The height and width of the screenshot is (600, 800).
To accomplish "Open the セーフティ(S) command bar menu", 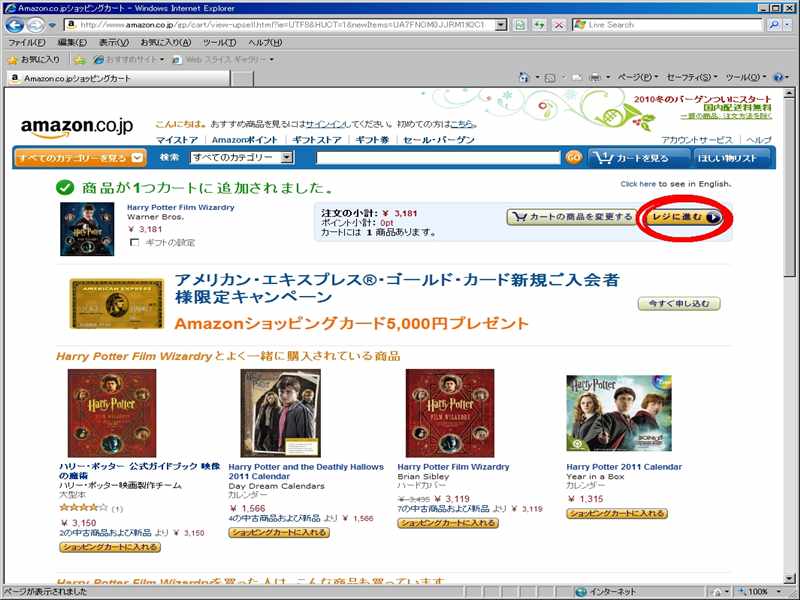I will [692, 78].
